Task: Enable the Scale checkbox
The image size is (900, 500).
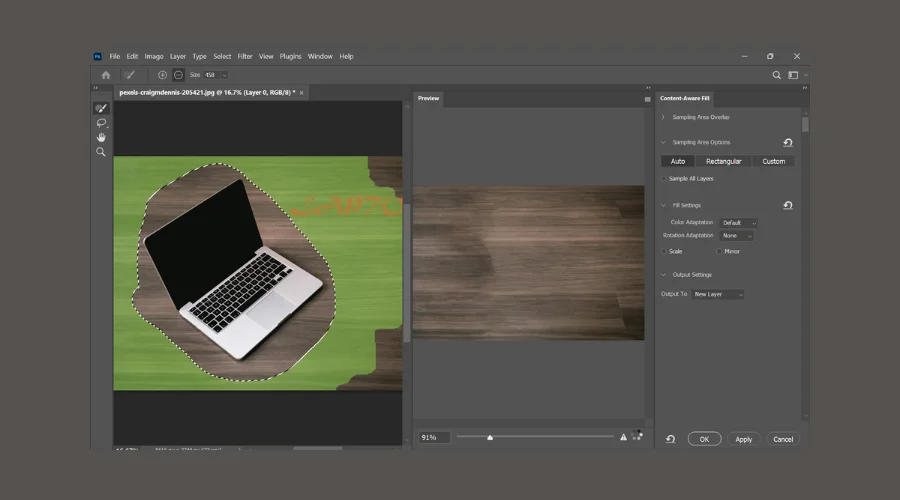Action: click(664, 251)
